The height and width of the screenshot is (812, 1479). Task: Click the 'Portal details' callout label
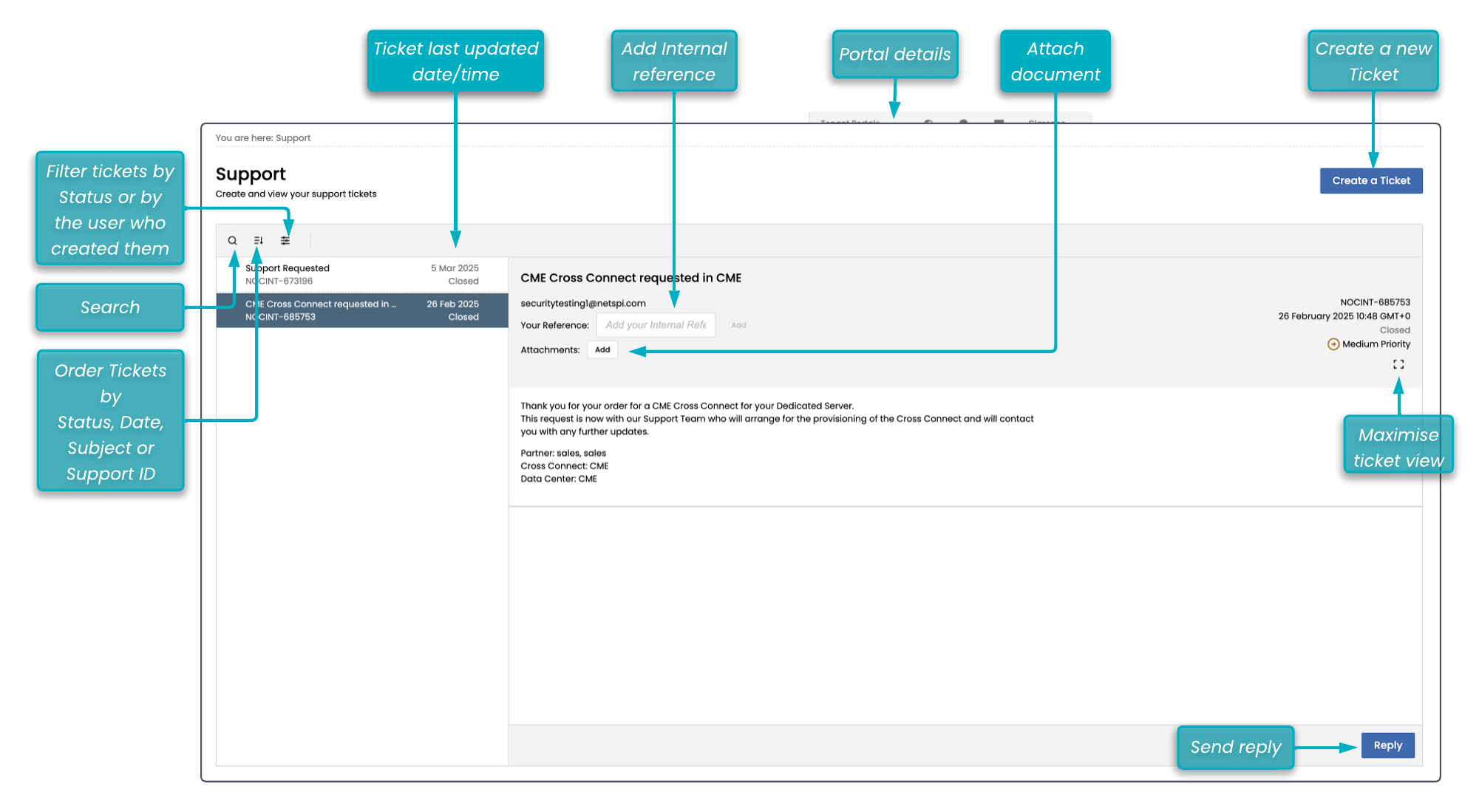tap(894, 55)
